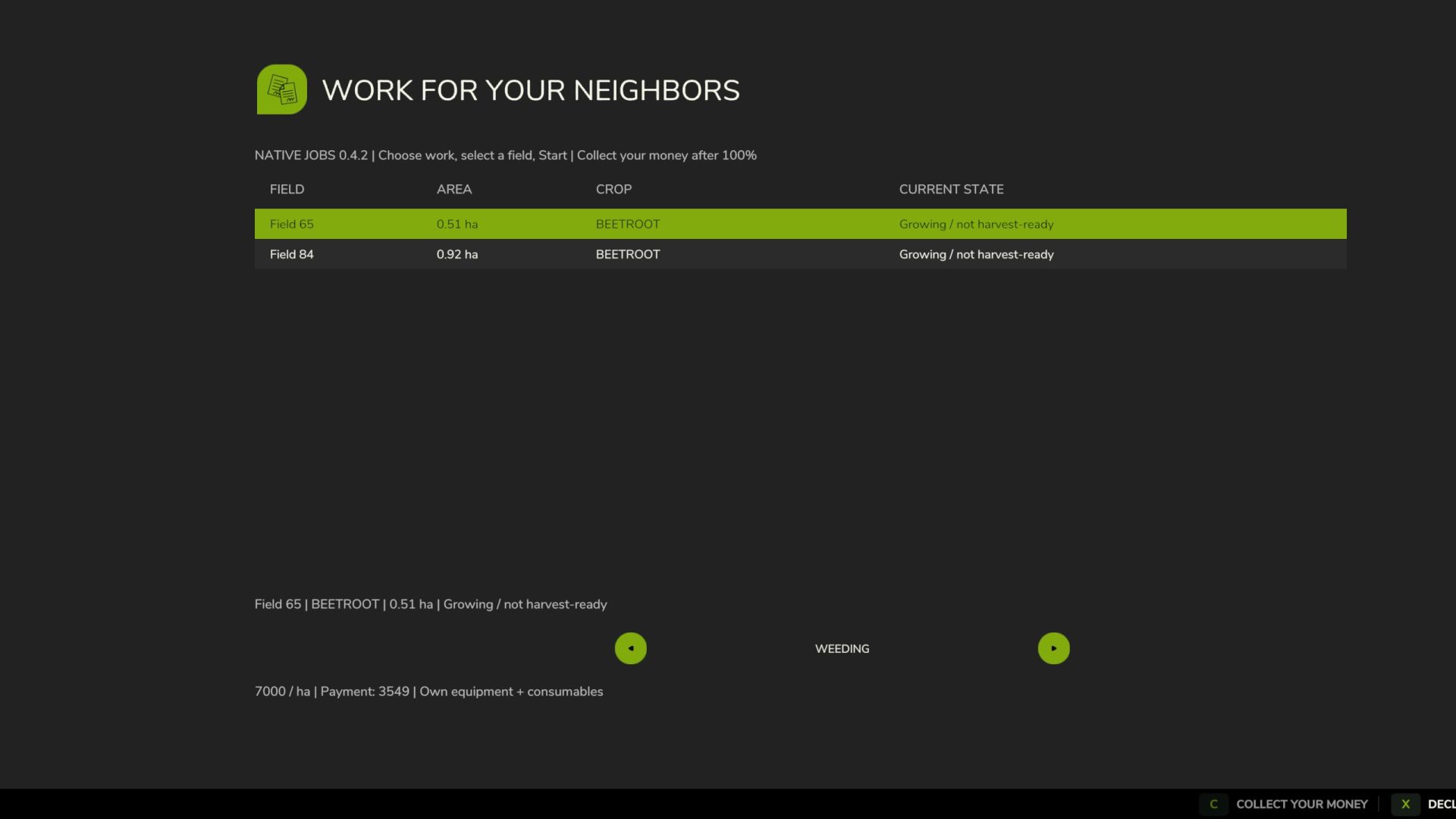
Task: Click the contracts icon beside the title
Action: (x=281, y=89)
